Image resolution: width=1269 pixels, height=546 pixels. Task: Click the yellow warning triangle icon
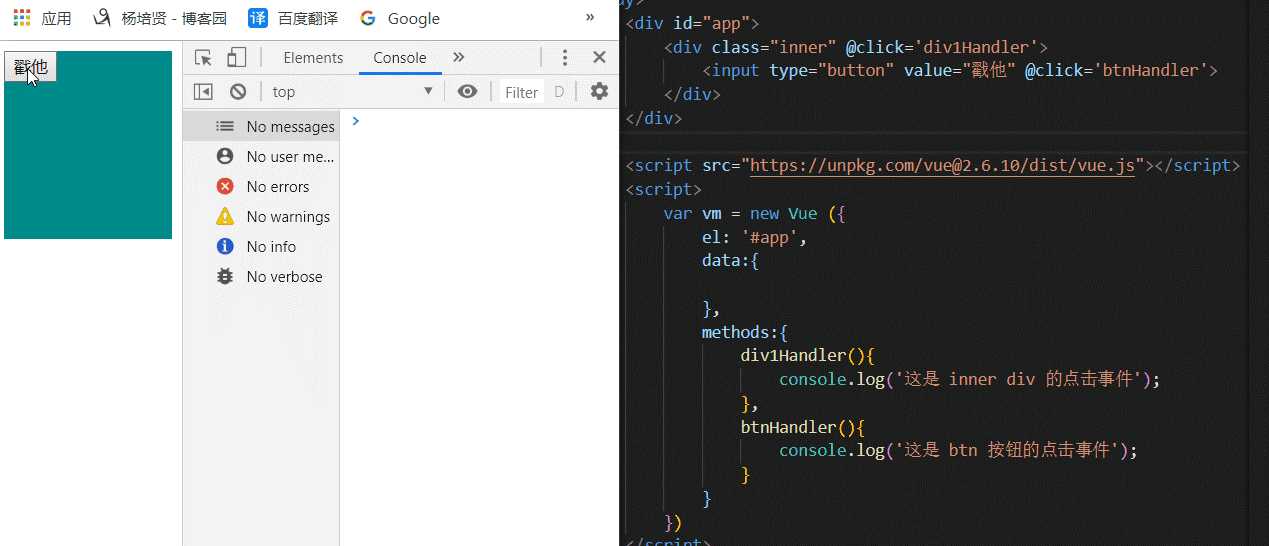(225, 216)
